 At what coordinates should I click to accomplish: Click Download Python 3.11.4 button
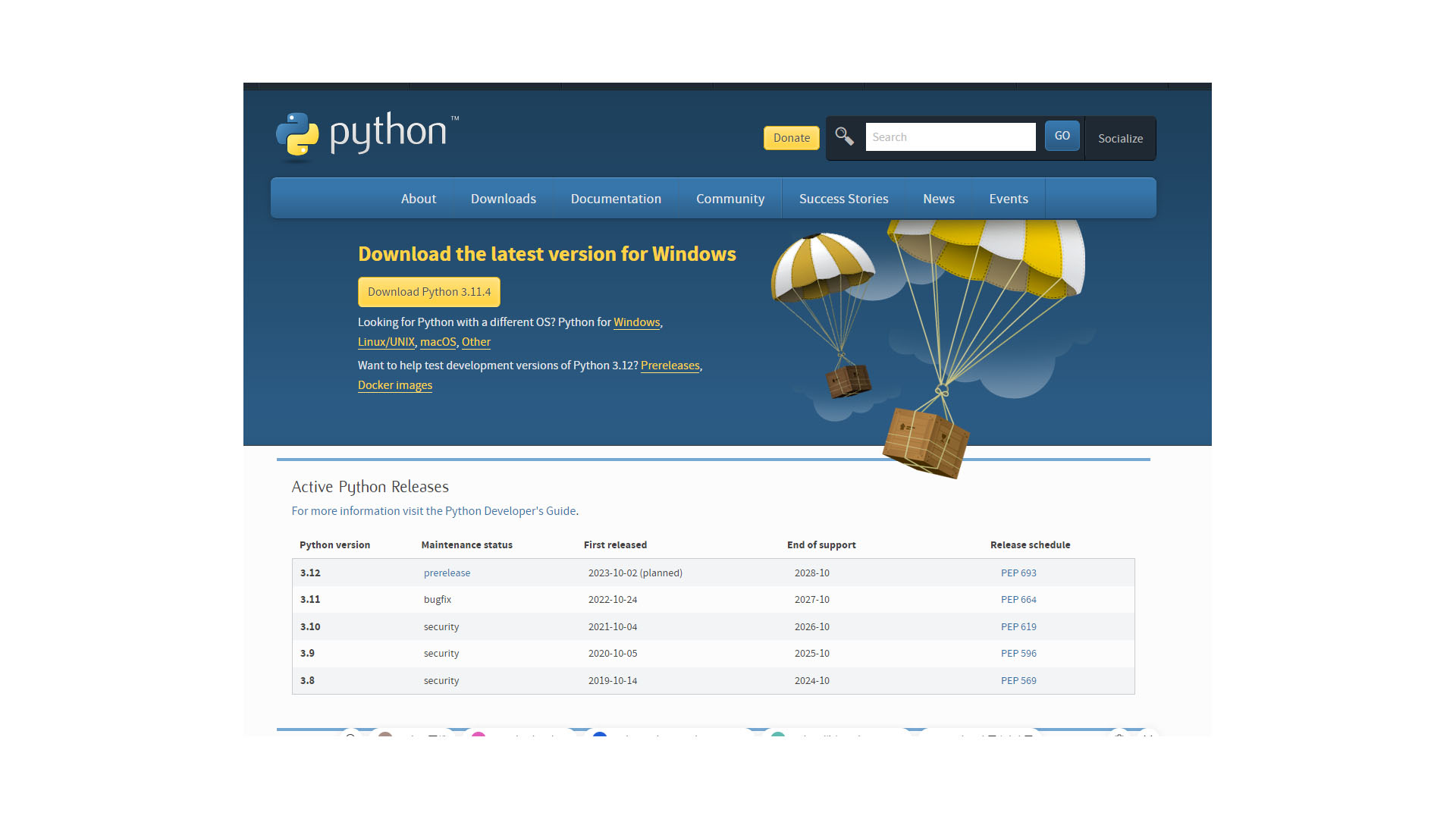tap(429, 292)
